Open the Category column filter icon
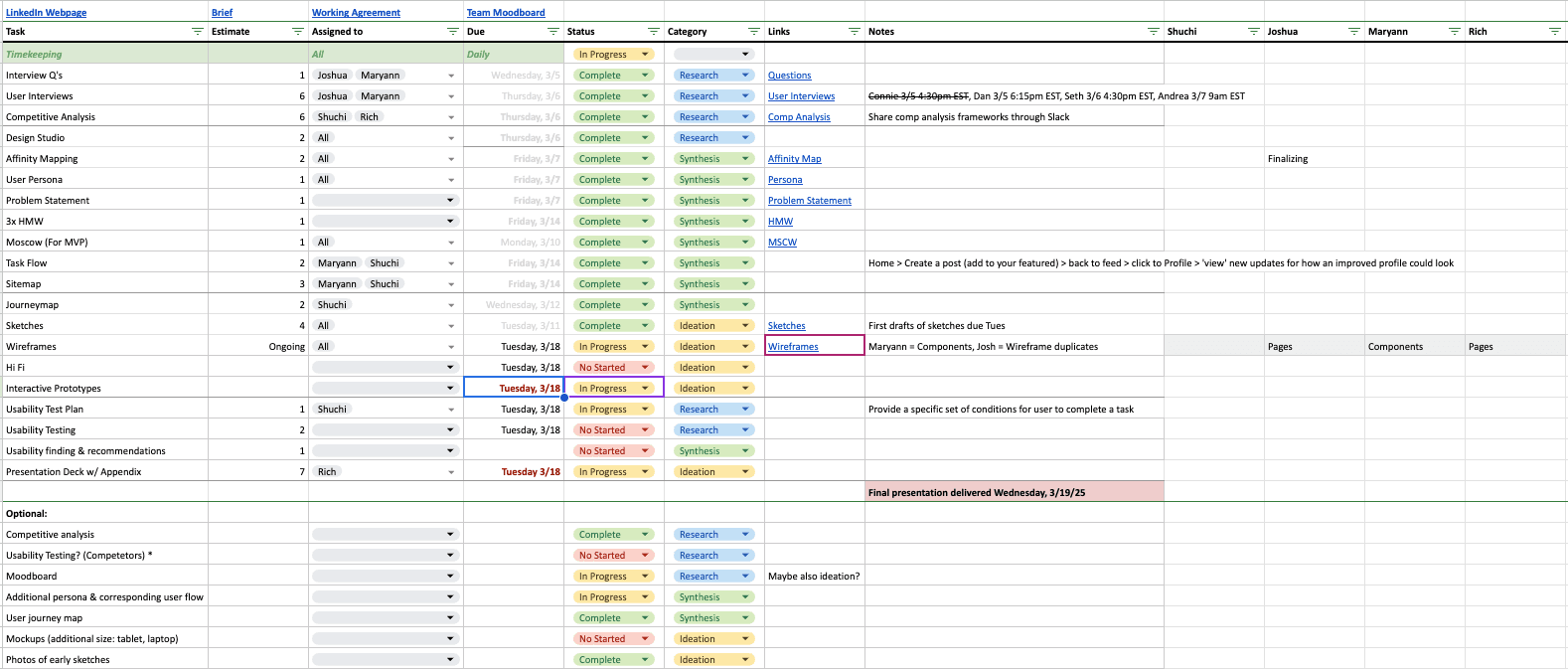The image size is (1568, 669). click(753, 32)
